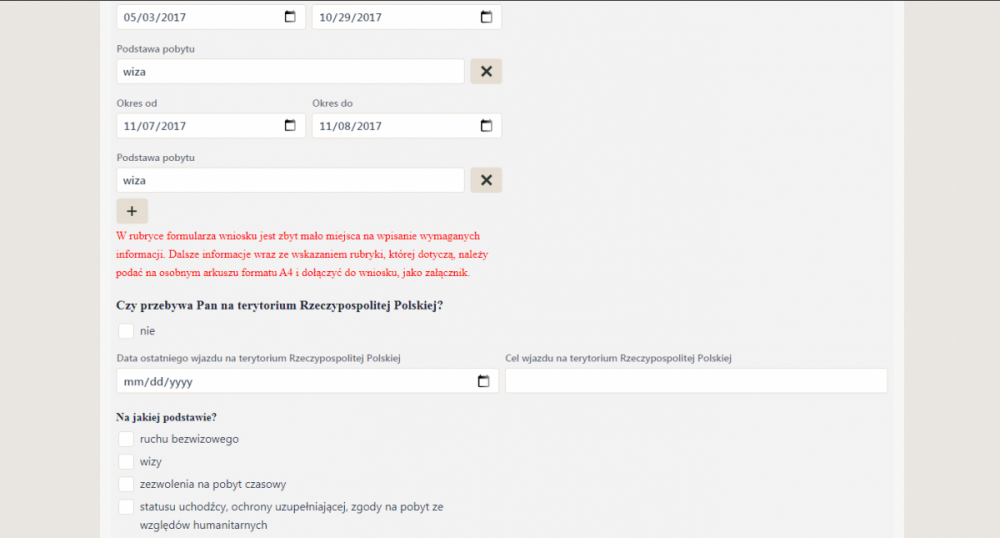This screenshot has width=1000, height=538.
Task: Open calendar picker for 05/03/2017 date
Action: click(x=290, y=17)
